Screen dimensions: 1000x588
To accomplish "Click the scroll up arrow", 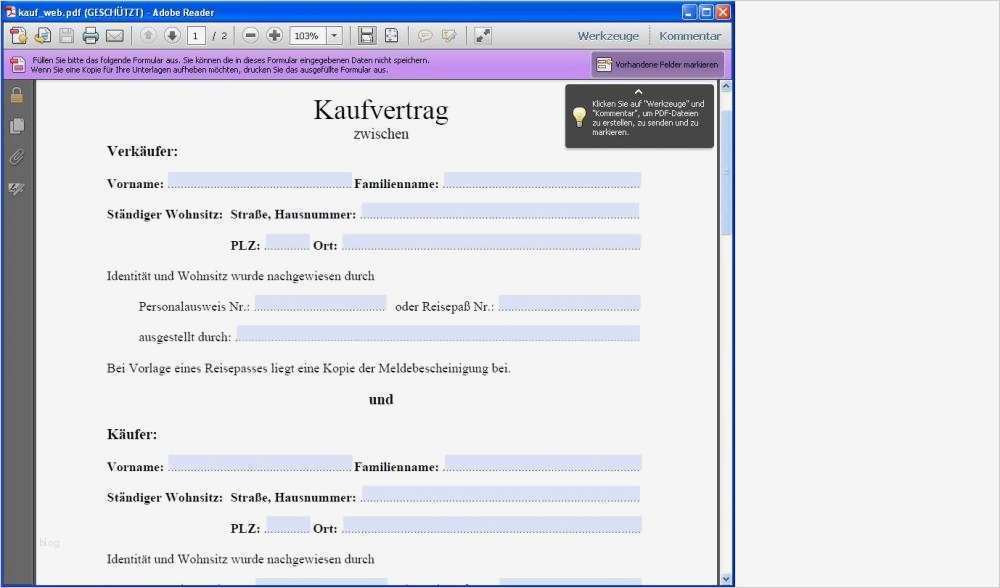I will coord(726,85).
